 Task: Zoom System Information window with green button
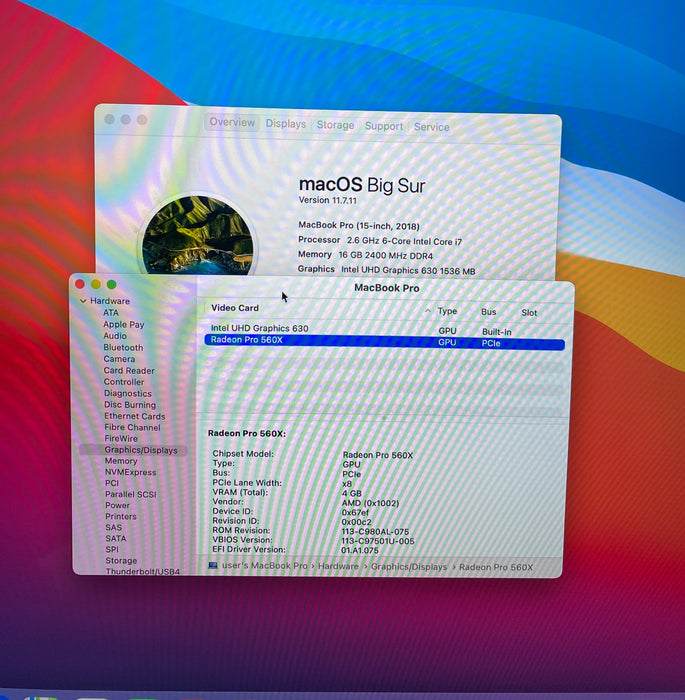tap(112, 284)
